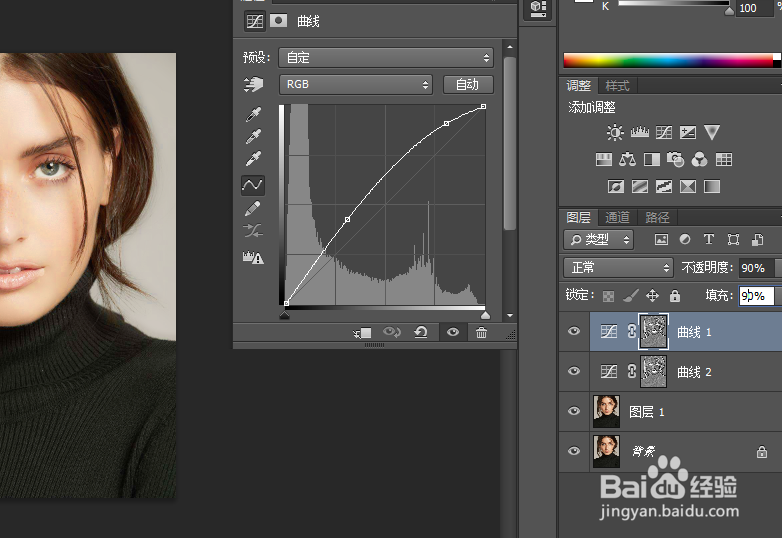
Task: Hide the 图层 1 layer
Action: pos(574,411)
